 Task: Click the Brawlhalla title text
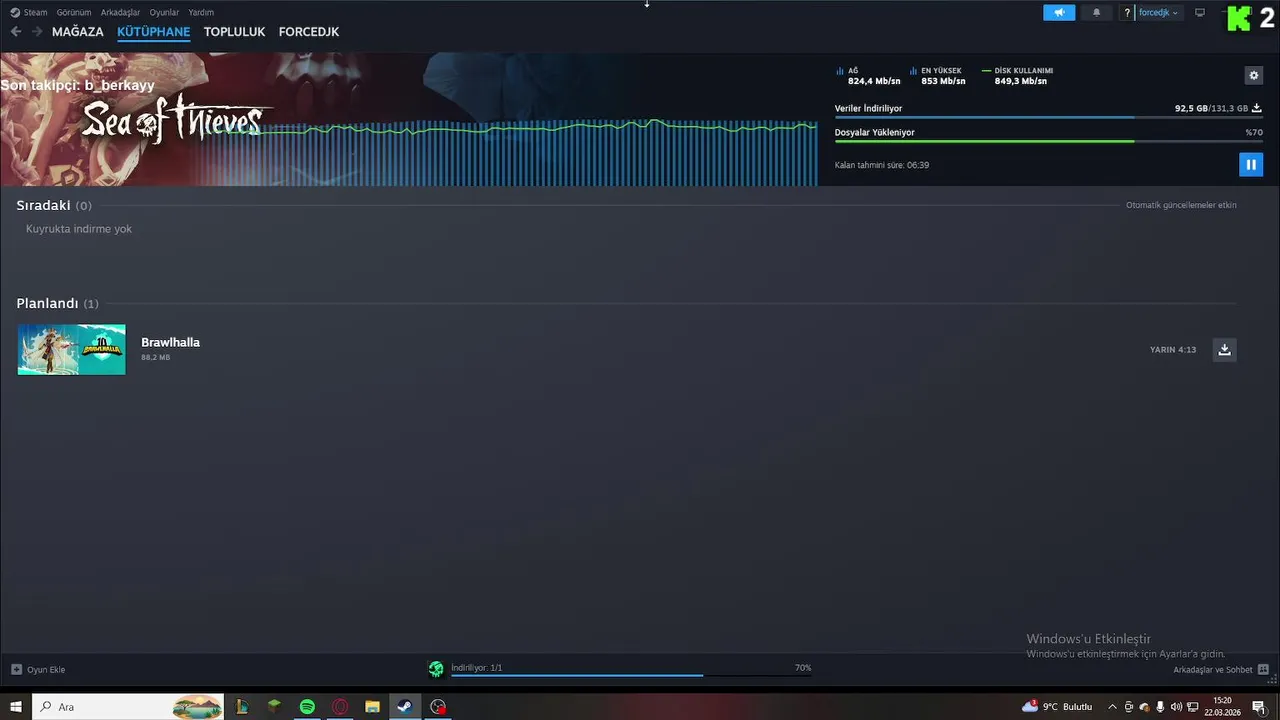[x=170, y=342]
